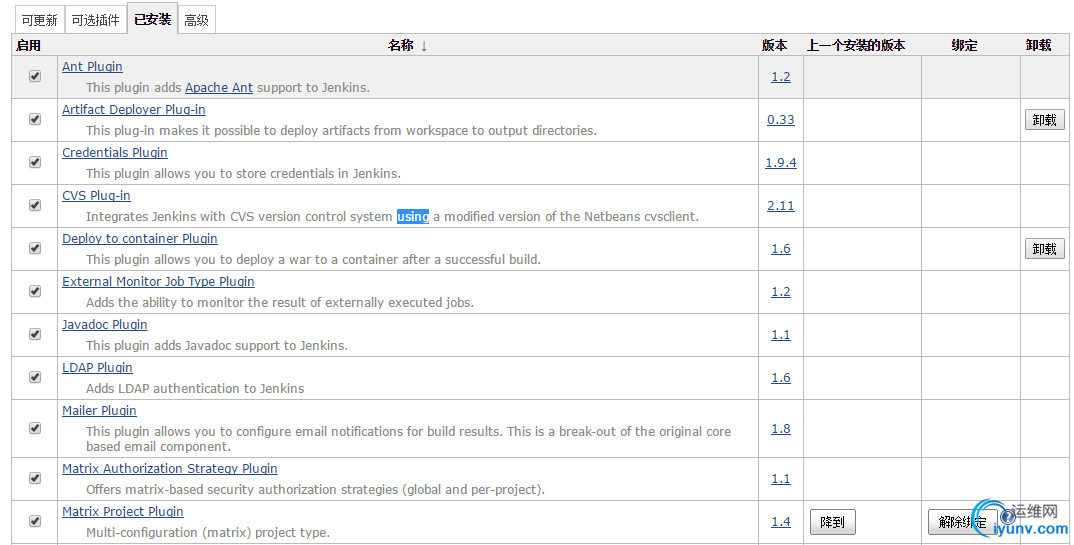Open the CVS Plug-in link
Viewport: 1074px width, 545px height.
96,196
